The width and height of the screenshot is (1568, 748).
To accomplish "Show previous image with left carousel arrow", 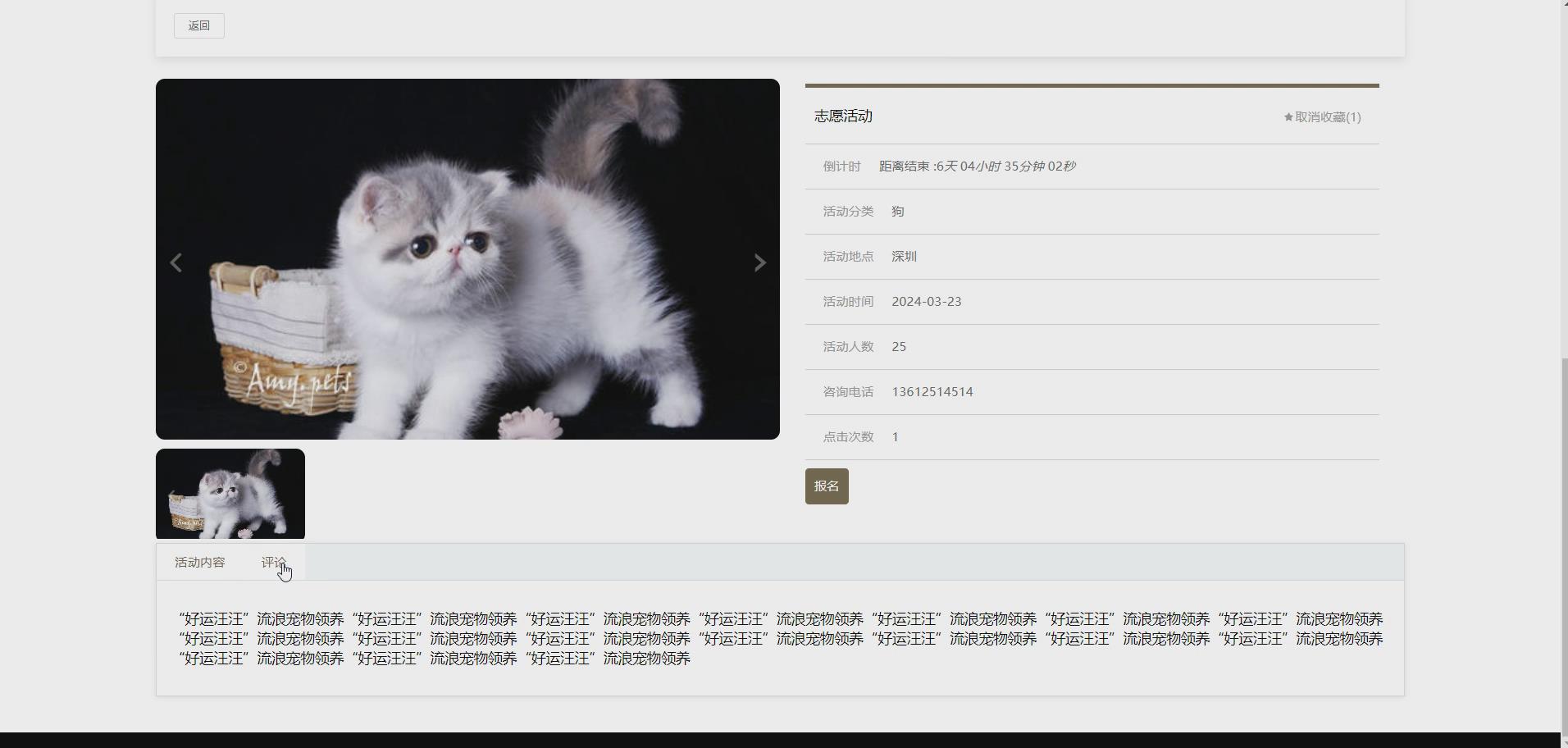I will point(175,262).
